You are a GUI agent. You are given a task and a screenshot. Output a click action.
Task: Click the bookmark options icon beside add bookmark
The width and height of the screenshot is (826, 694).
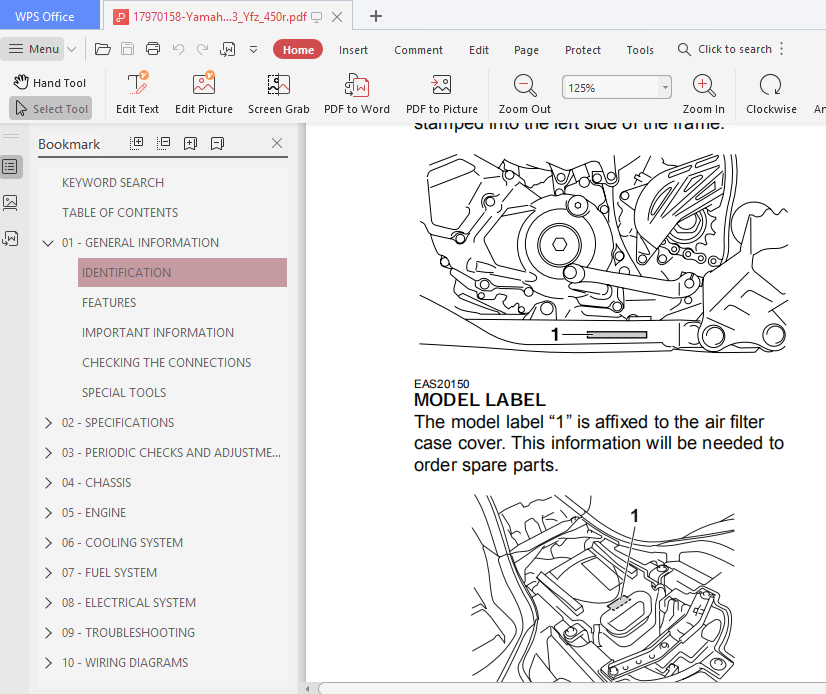[x=217, y=143]
